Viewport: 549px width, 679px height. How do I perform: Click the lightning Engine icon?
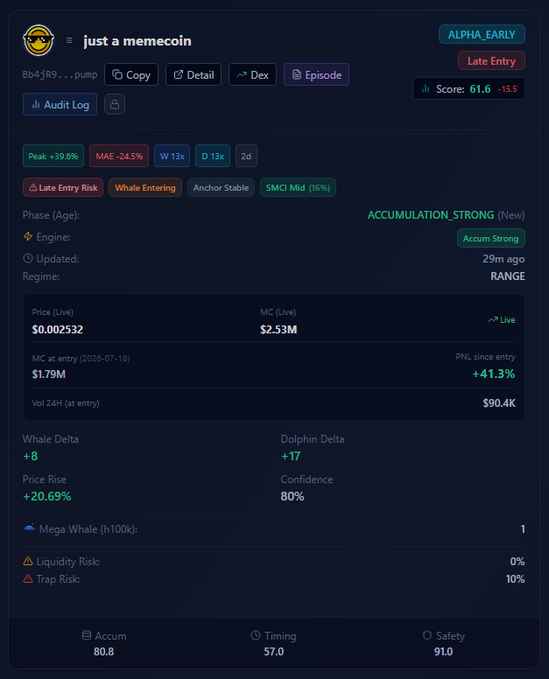(x=28, y=236)
